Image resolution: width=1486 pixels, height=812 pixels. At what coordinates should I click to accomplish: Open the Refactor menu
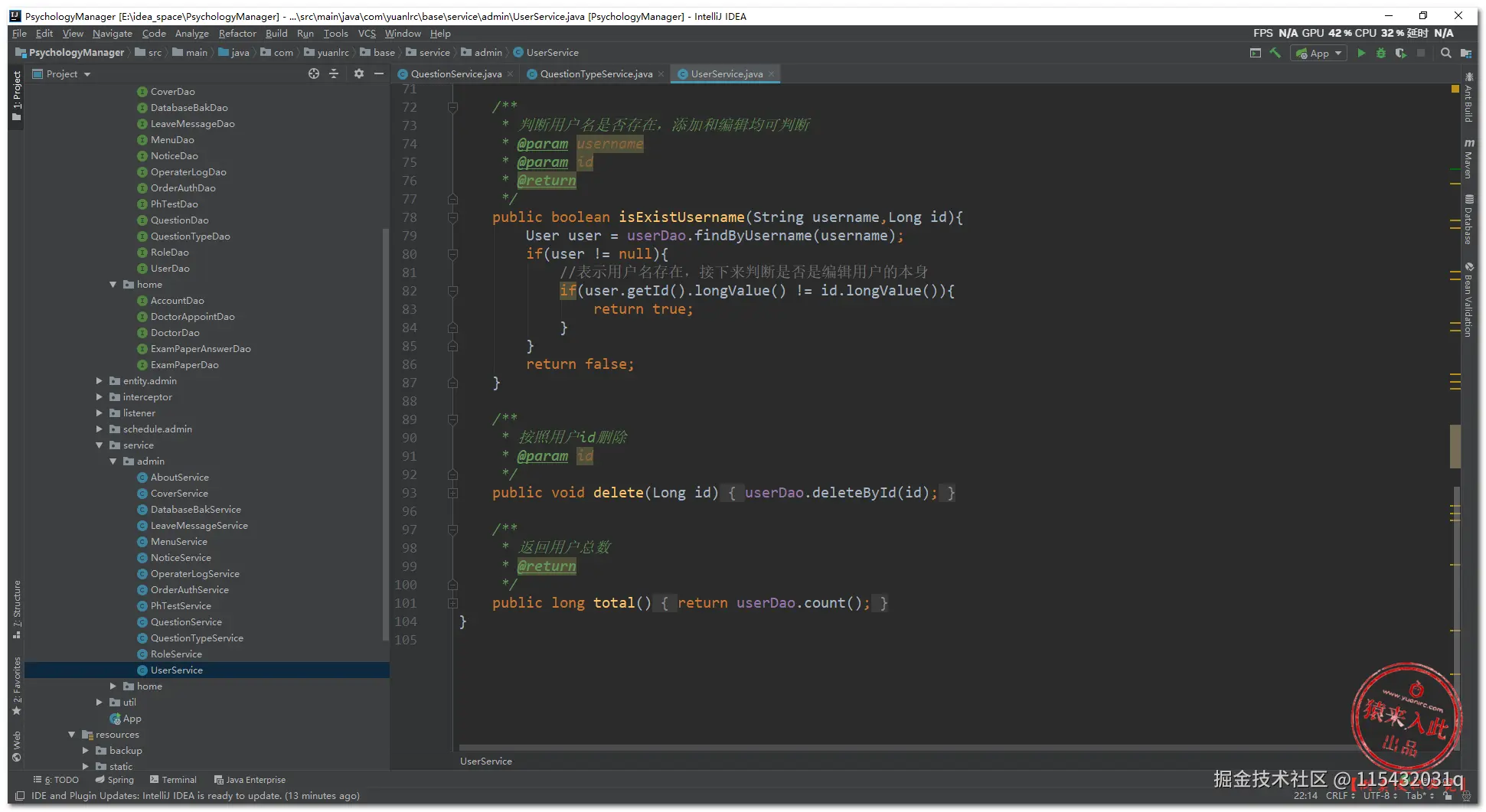(237, 34)
